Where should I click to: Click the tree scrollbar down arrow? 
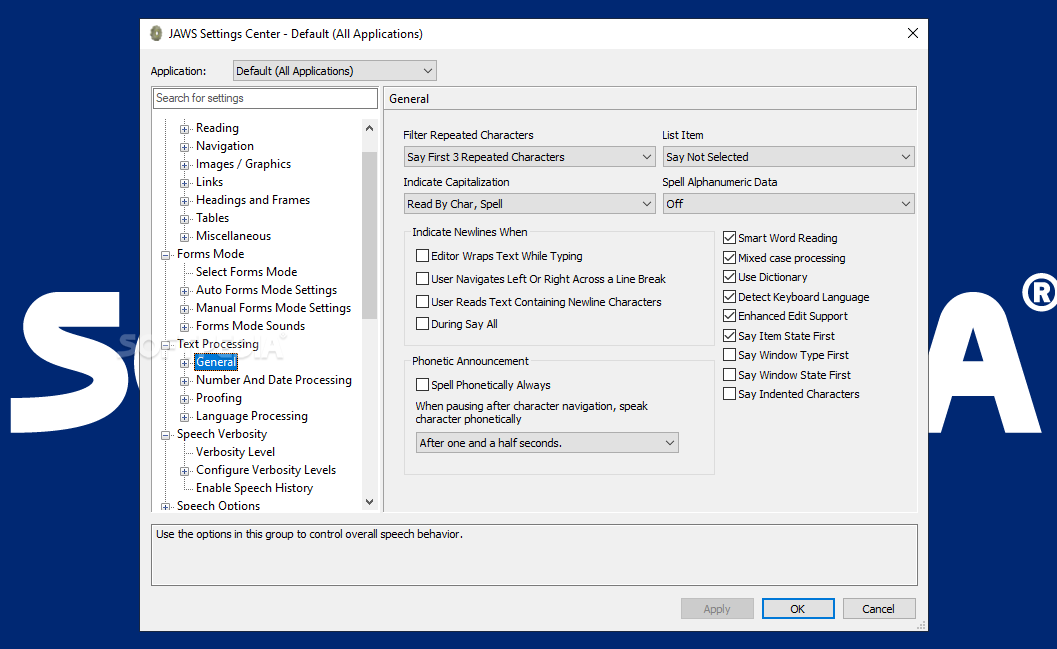tap(369, 502)
